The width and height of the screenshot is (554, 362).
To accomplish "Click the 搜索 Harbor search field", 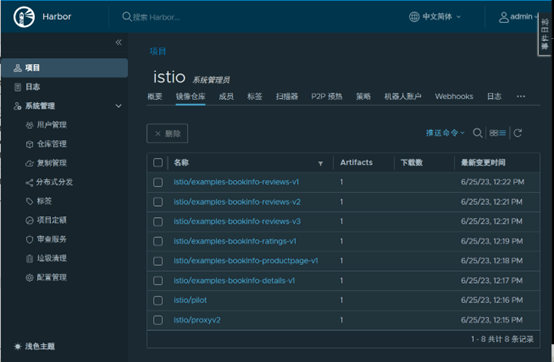I will [x=156, y=17].
